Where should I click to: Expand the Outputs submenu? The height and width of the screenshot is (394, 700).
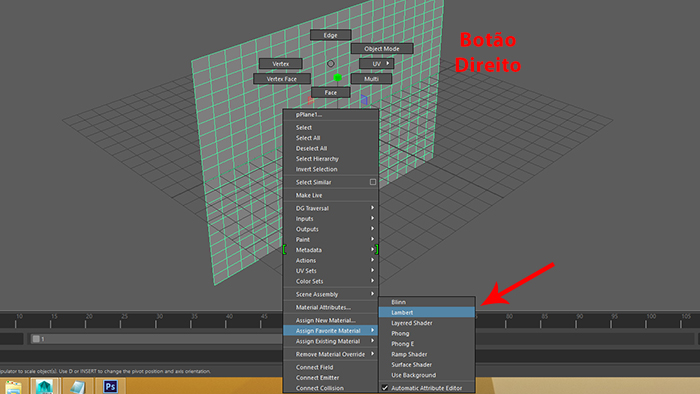[331, 229]
